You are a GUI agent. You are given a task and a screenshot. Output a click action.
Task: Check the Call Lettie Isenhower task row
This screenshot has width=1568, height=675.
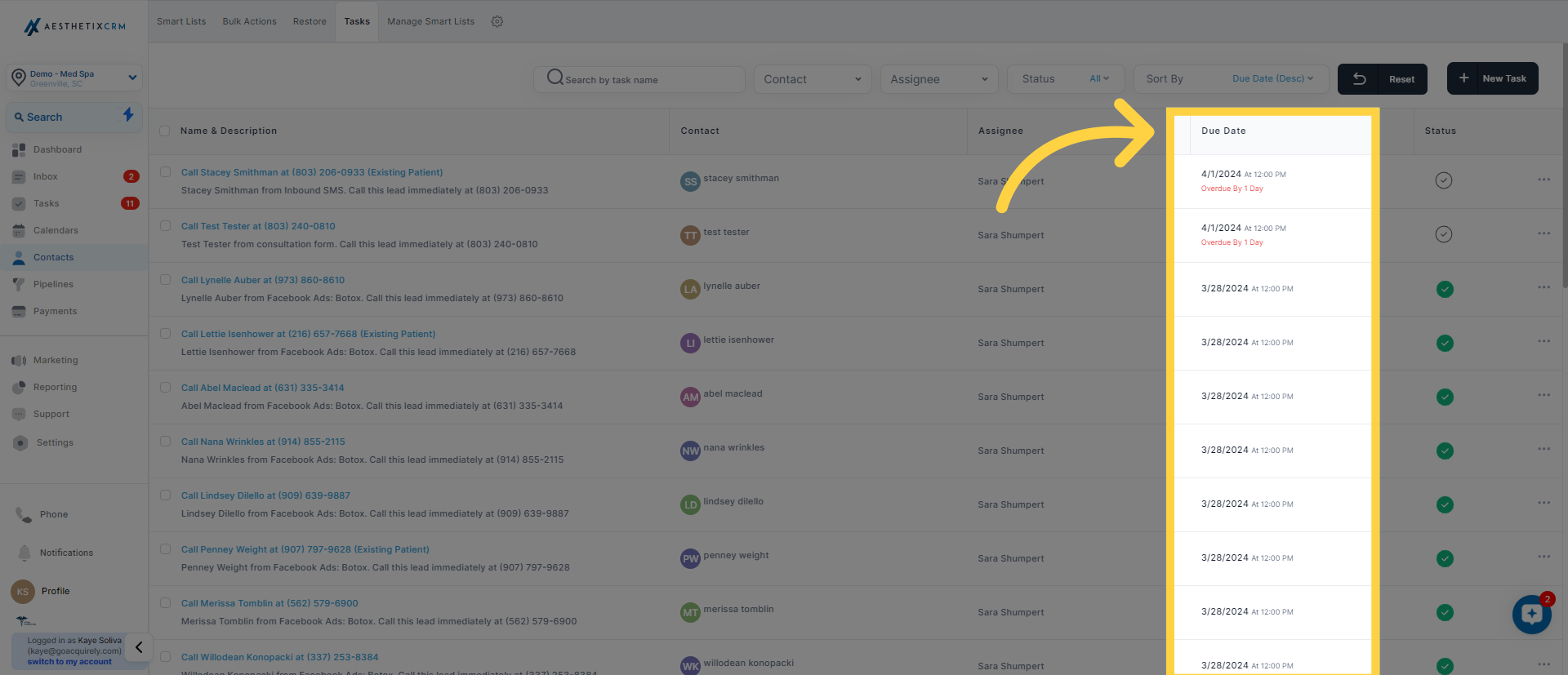165,334
